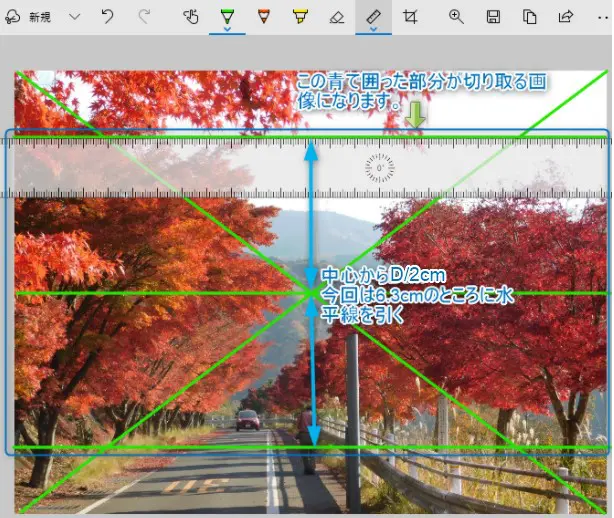Image resolution: width=614 pixels, height=518 pixels.
Task: Click the ruler's 0° angle dial
Action: click(x=379, y=168)
